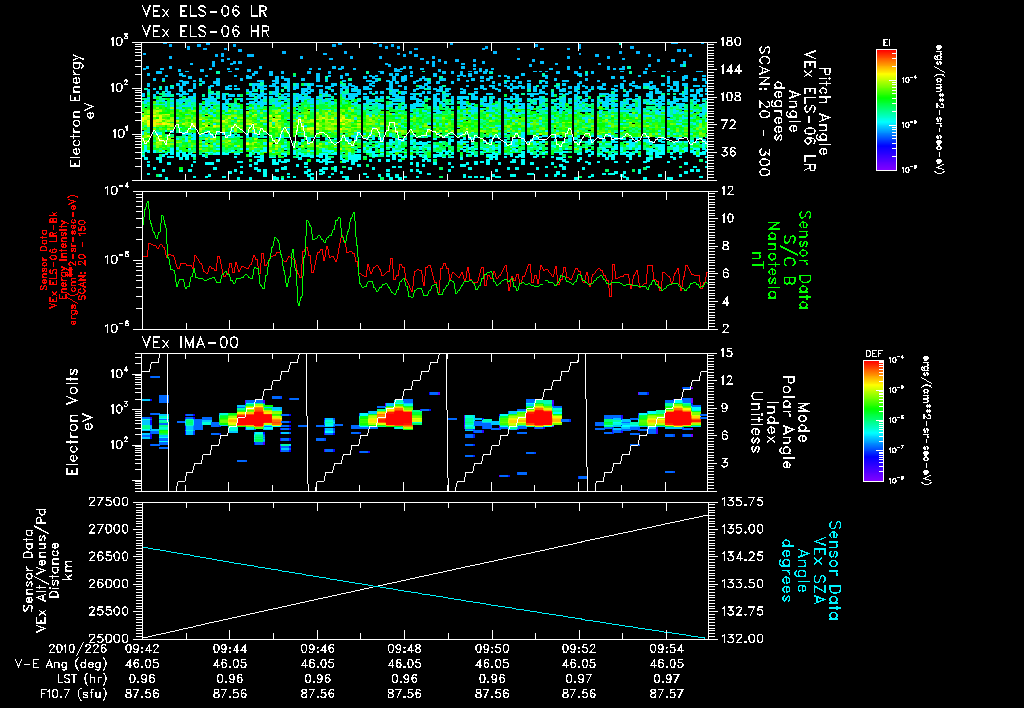
Task: Click the "27500" altitude tick label
Action: pos(108,502)
